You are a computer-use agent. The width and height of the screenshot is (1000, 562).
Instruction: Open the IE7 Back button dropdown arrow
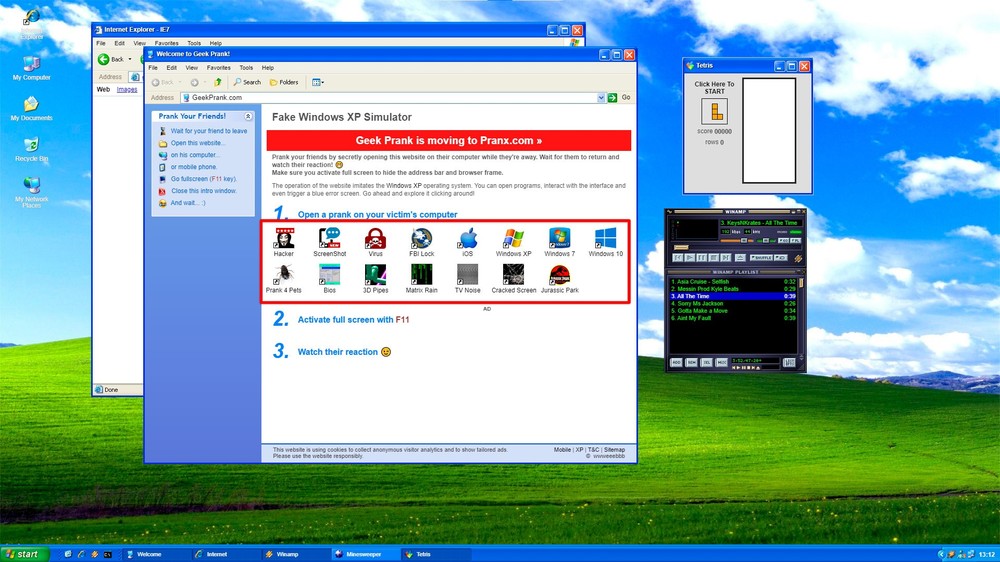[x=130, y=59]
